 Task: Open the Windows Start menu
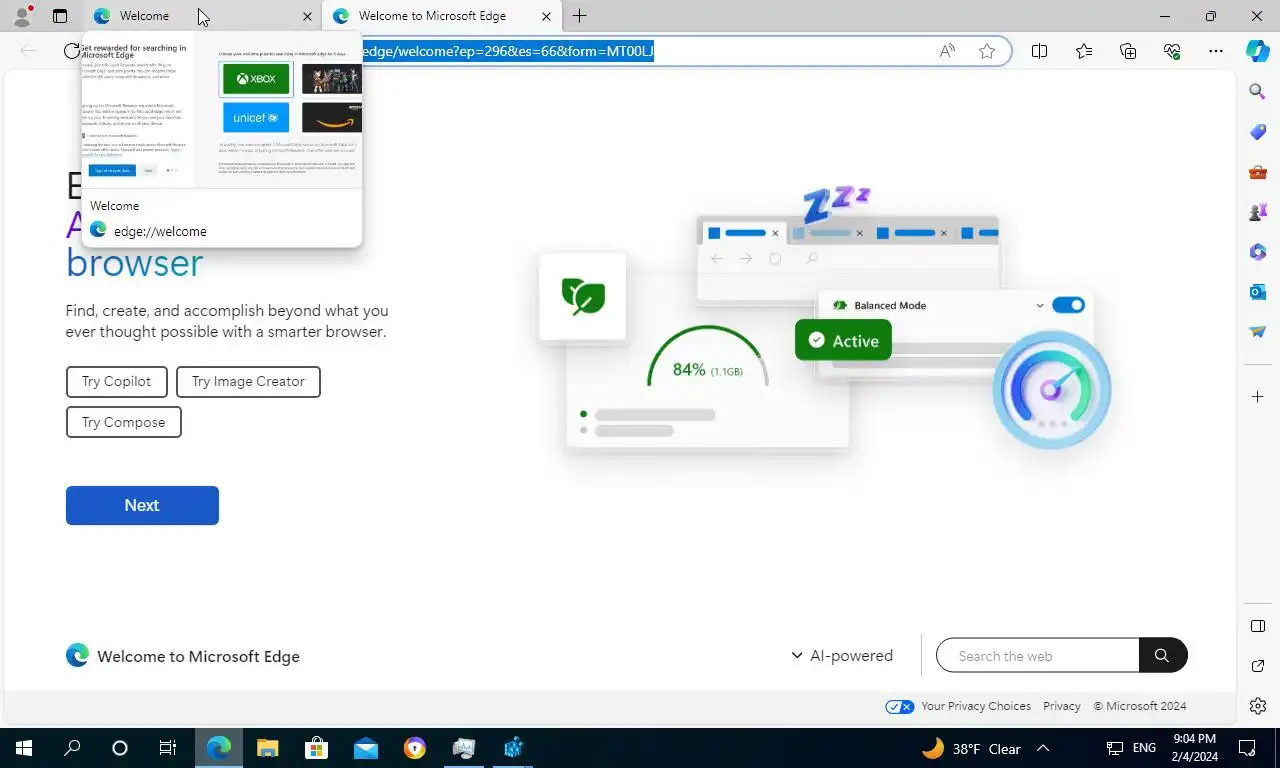click(24, 748)
